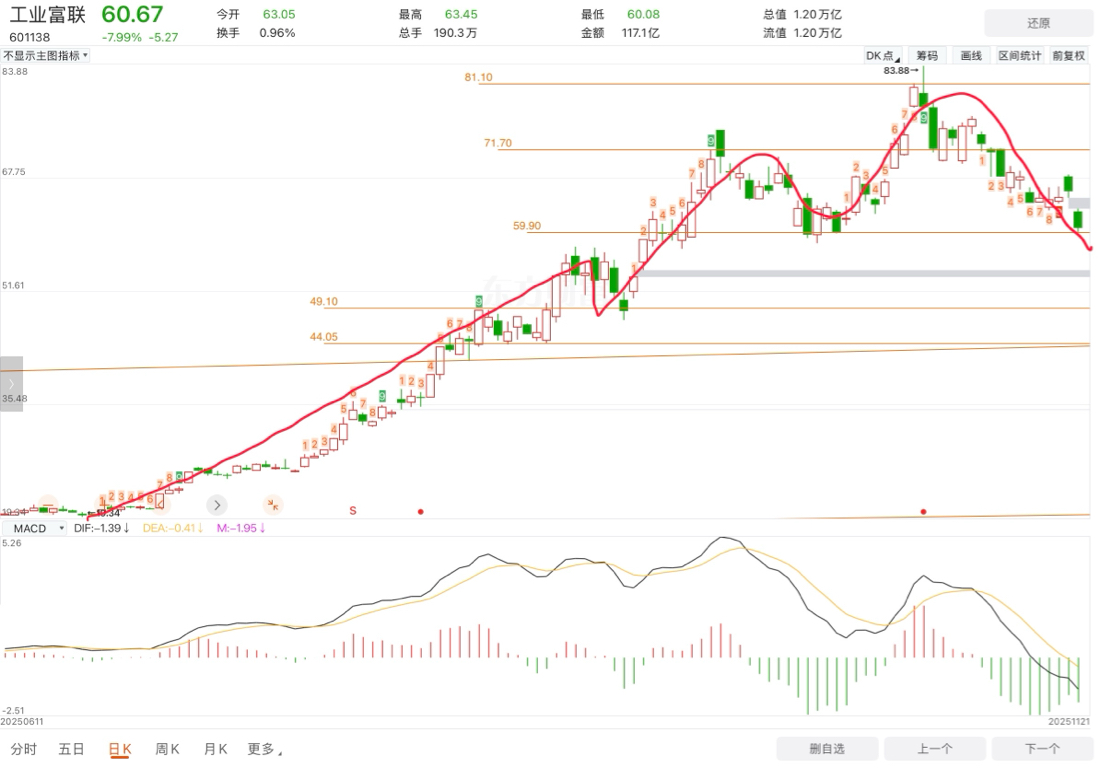Click the 71.70 price line label
Viewport: 1100px width, 768px height.
click(498, 143)
